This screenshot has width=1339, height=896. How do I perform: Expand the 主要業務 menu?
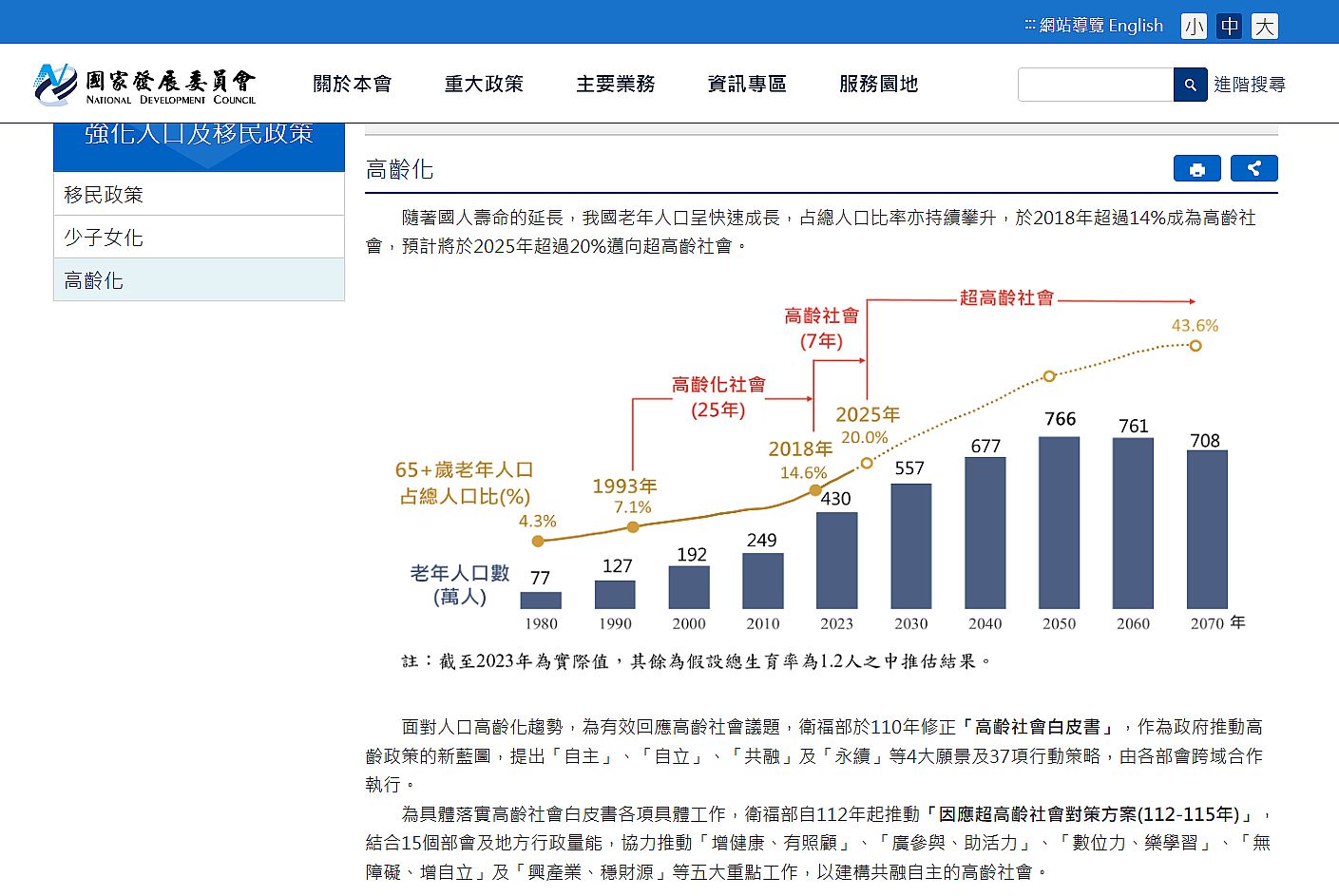click(616, 84)
